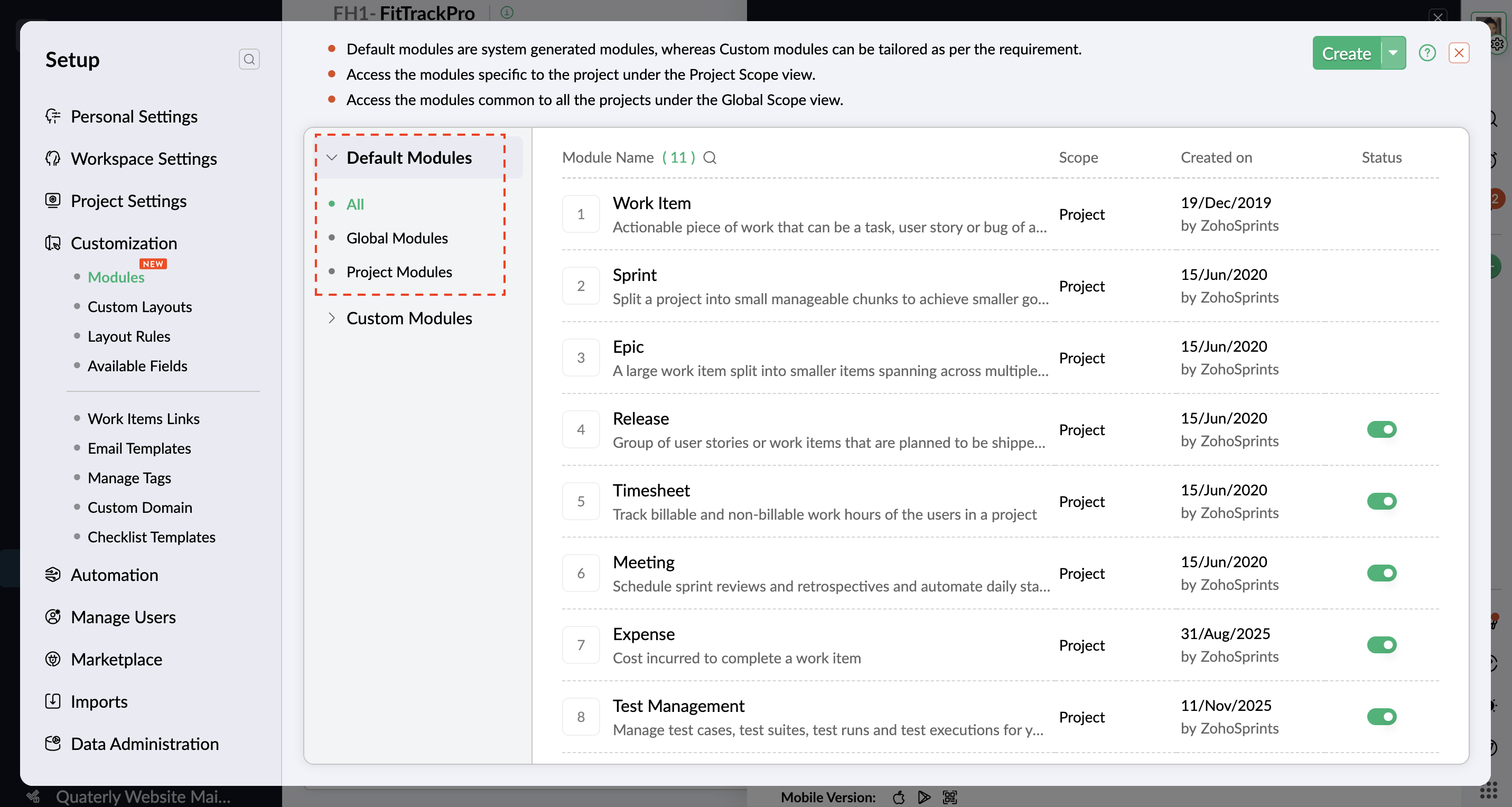
Task: Click the Automation sidebar icon
Action: [53, 575]
